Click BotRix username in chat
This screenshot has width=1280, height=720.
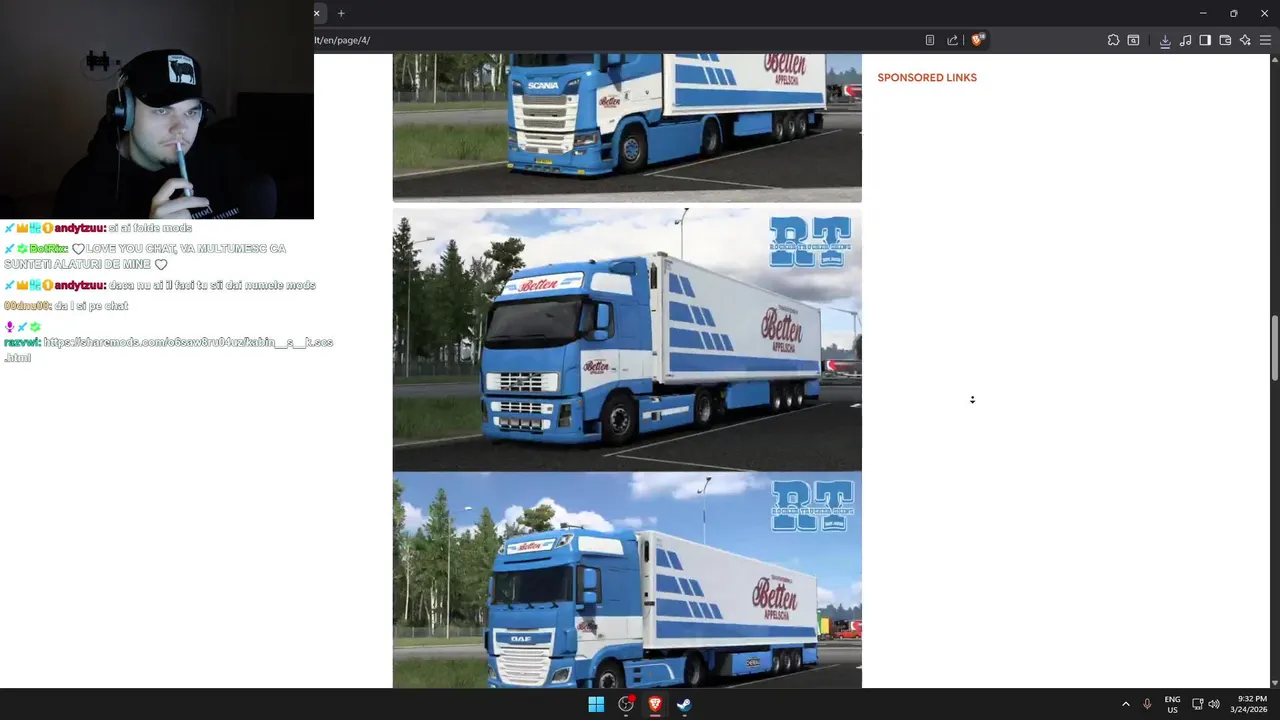tap(49, 248)
